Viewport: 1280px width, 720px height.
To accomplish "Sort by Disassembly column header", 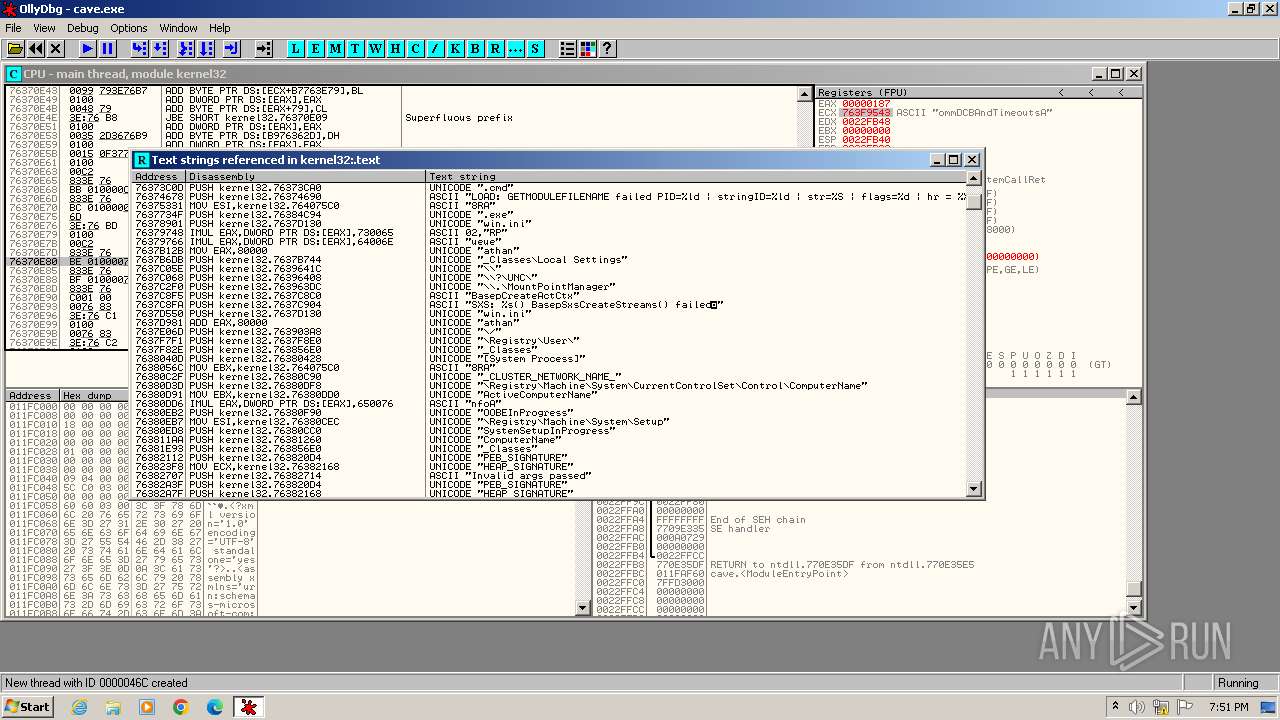I will tap(306, 177).
